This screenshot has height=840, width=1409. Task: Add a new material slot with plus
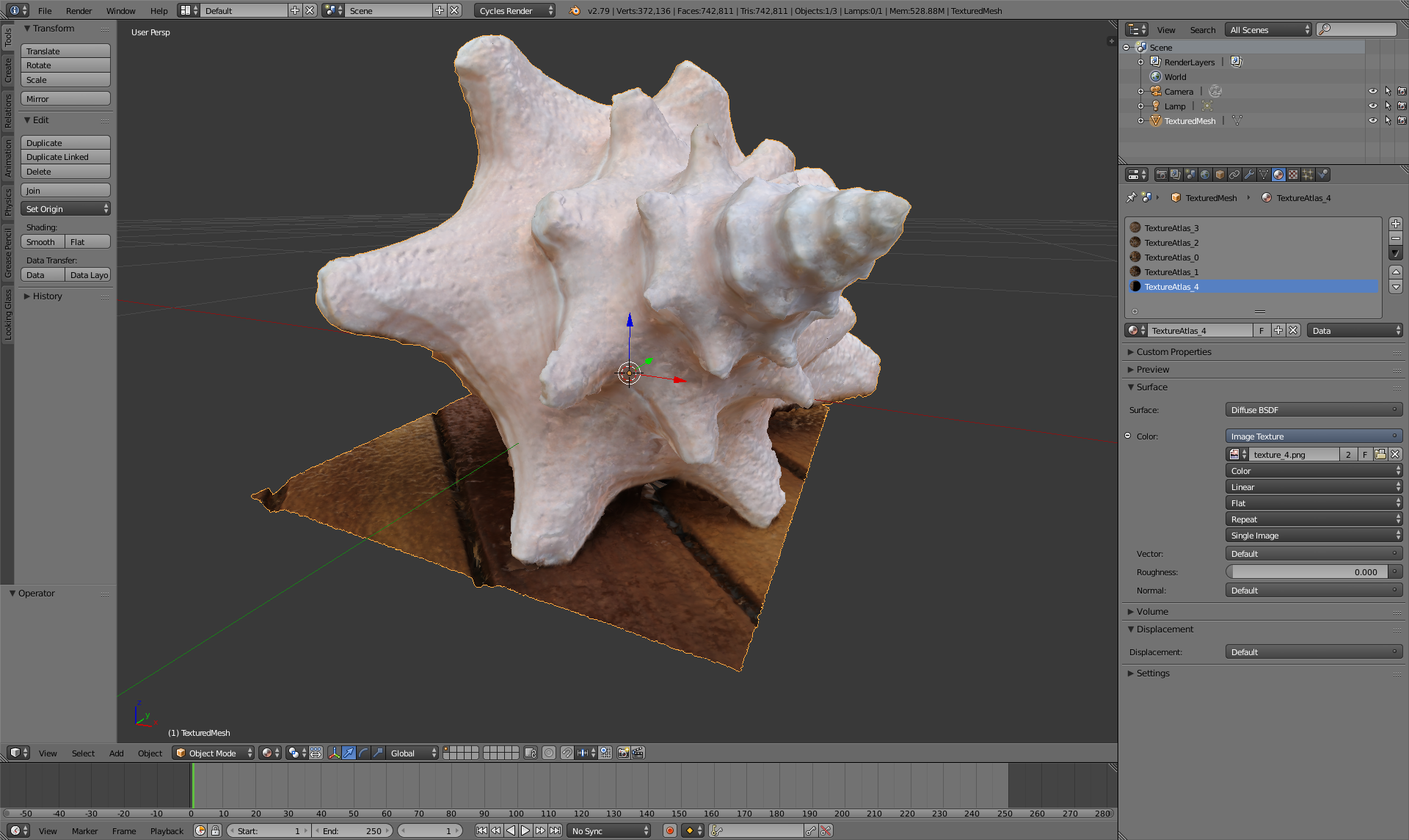pos(1396,224)
